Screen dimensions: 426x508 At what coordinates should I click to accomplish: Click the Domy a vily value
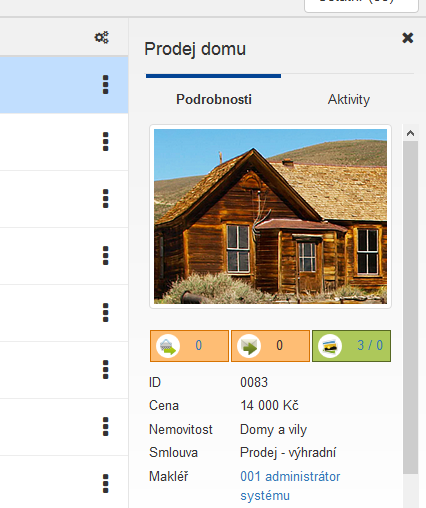coord(273,429)
